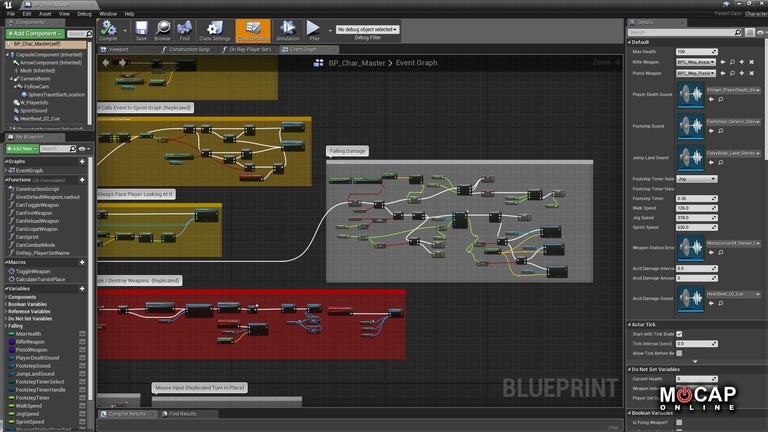Save the blueprint with the Save icon
The width and height of the screenshot is (768, 432).
[x=141, y=30]
